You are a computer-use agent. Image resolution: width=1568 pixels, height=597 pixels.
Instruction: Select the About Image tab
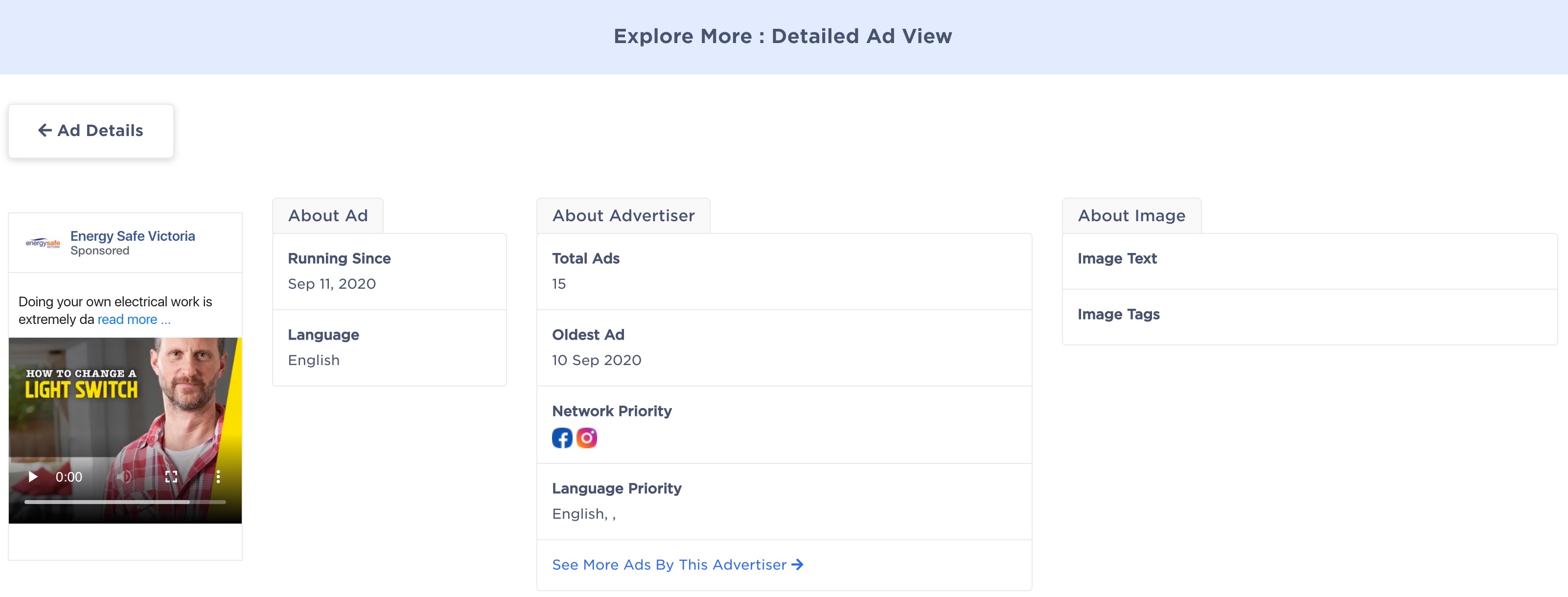coord(1131,215)
